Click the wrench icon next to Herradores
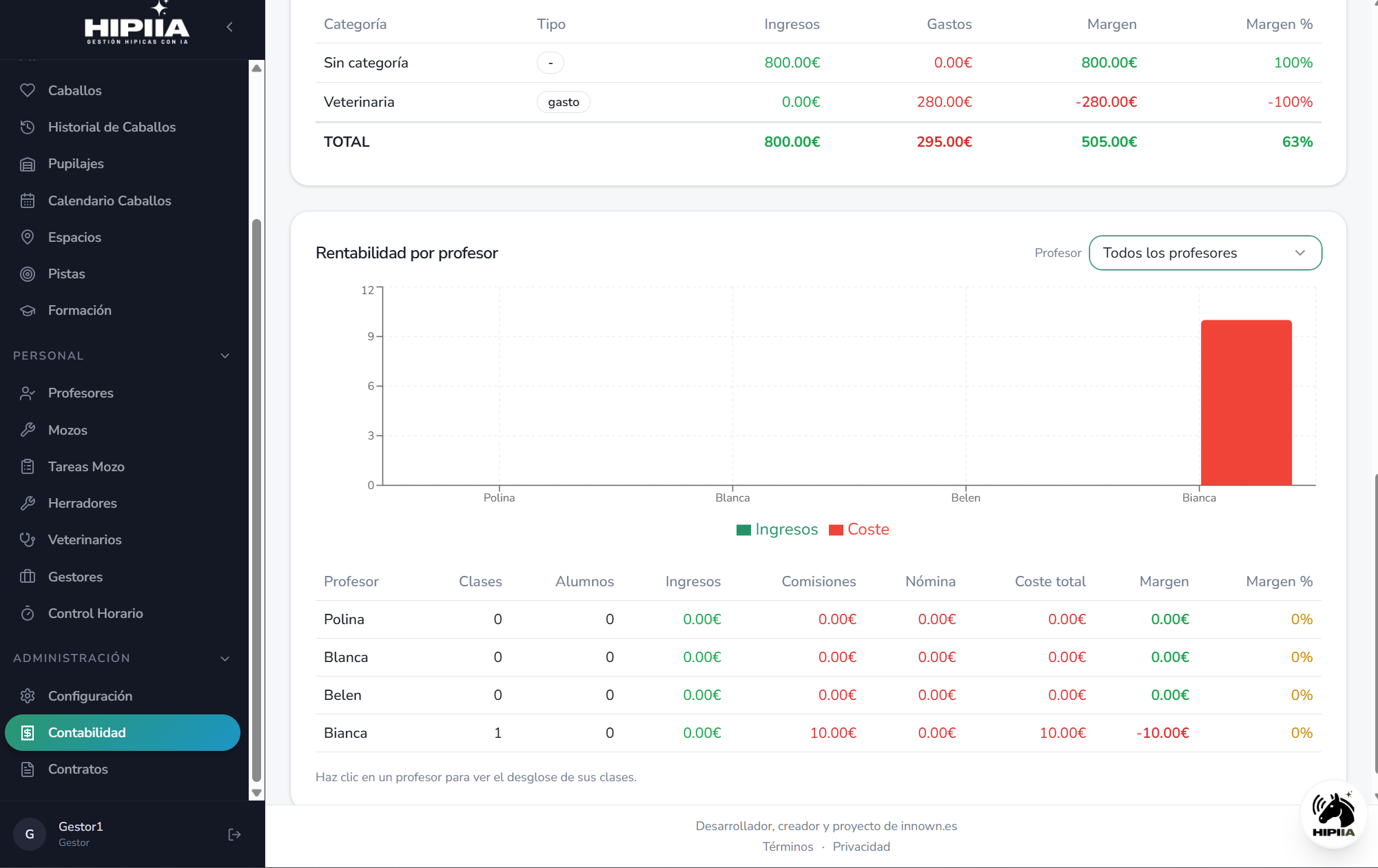 tap(28, 503)
